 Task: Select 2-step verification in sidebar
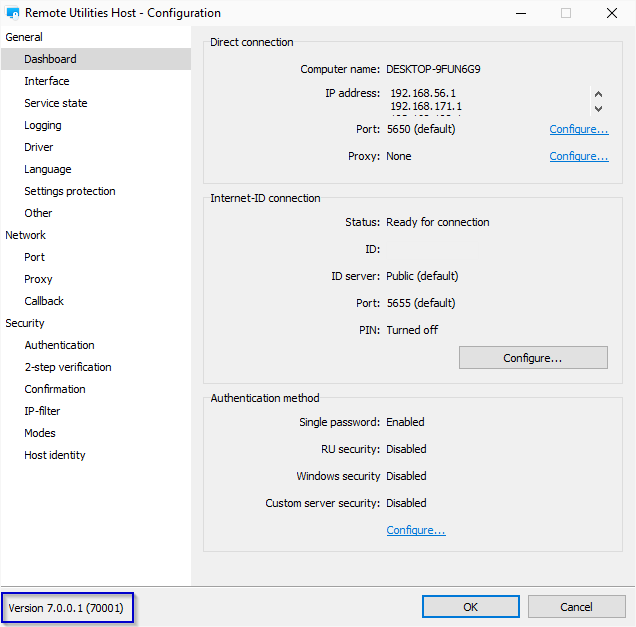click(x=68, y=367)
